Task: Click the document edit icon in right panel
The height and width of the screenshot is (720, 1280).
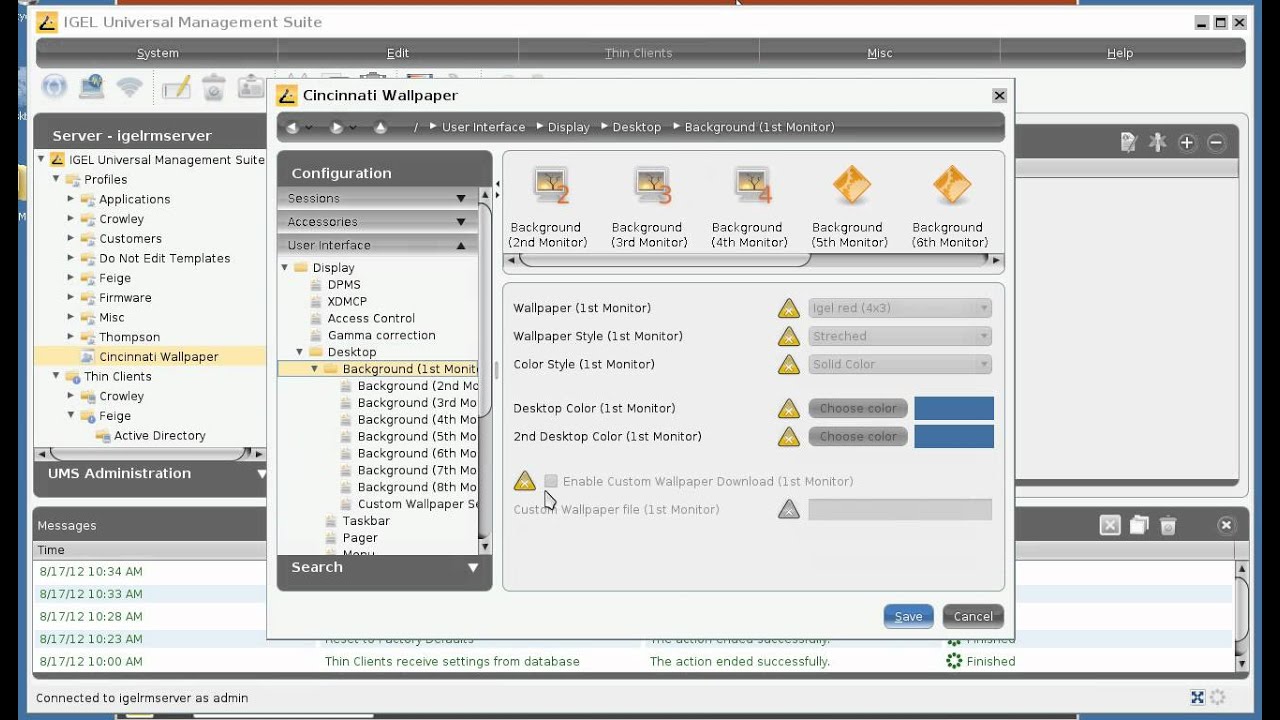Action: click(1129, 143)
